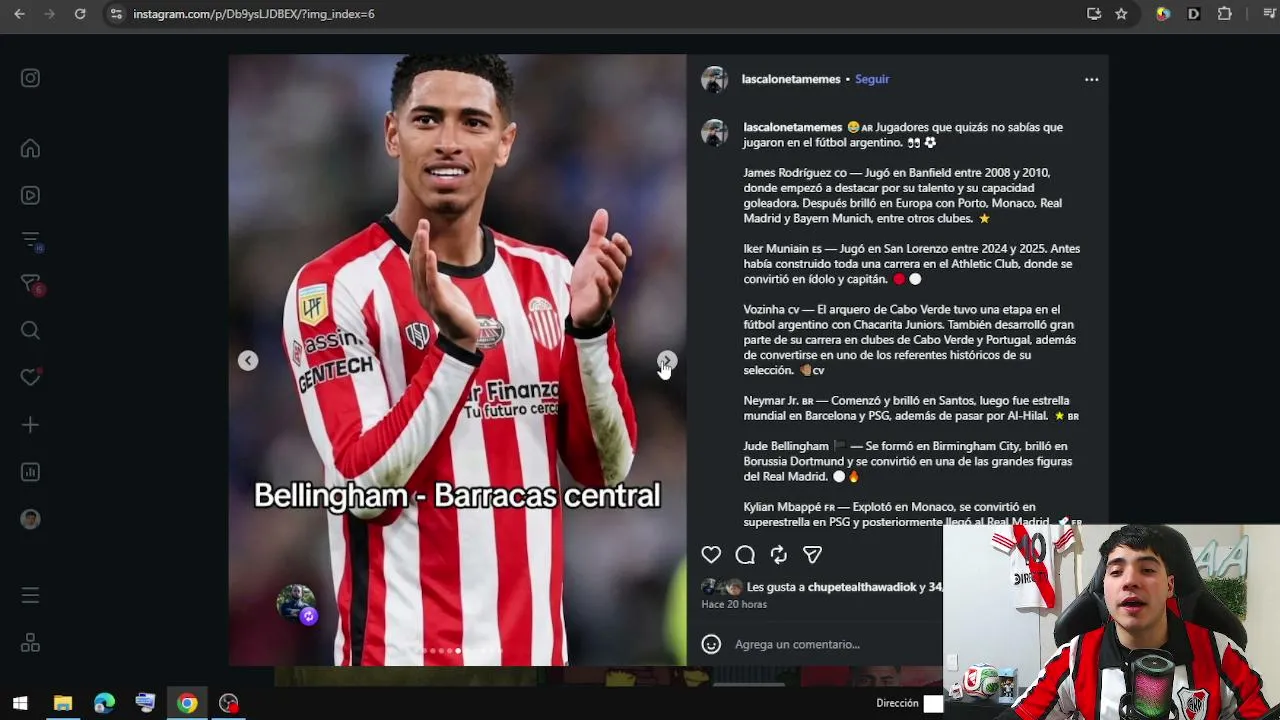1280x720 pixels.
Task: Open the Meta apps grid icon
Action: pos(31,643)
